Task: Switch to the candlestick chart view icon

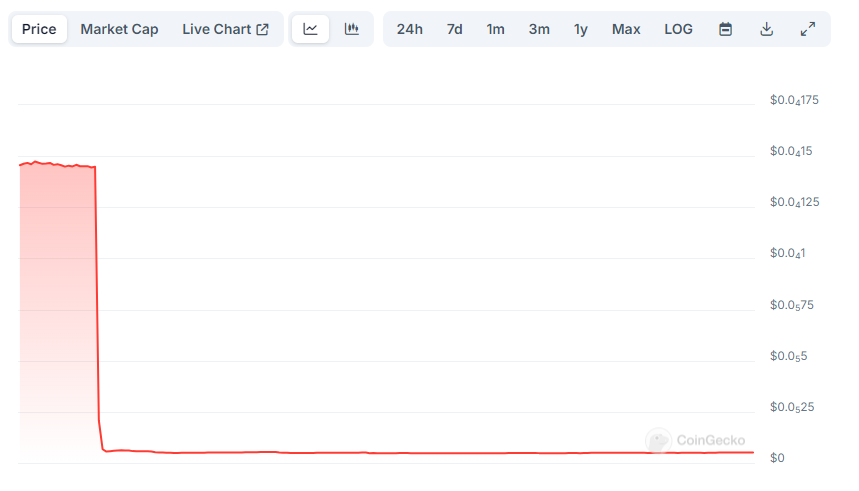Action: click(352, 29)
